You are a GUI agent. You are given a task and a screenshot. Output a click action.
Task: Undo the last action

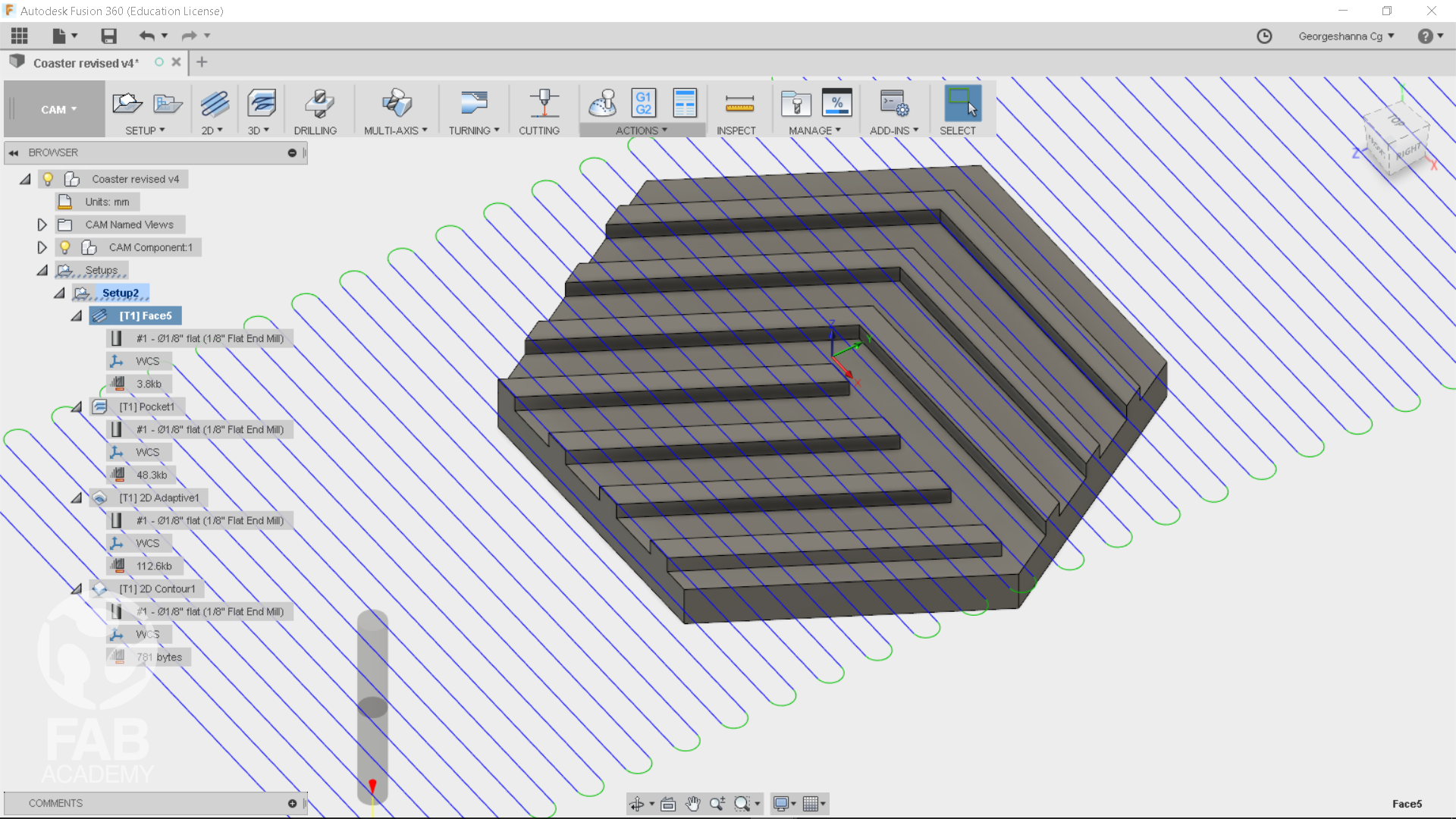(x=146, y=36)
